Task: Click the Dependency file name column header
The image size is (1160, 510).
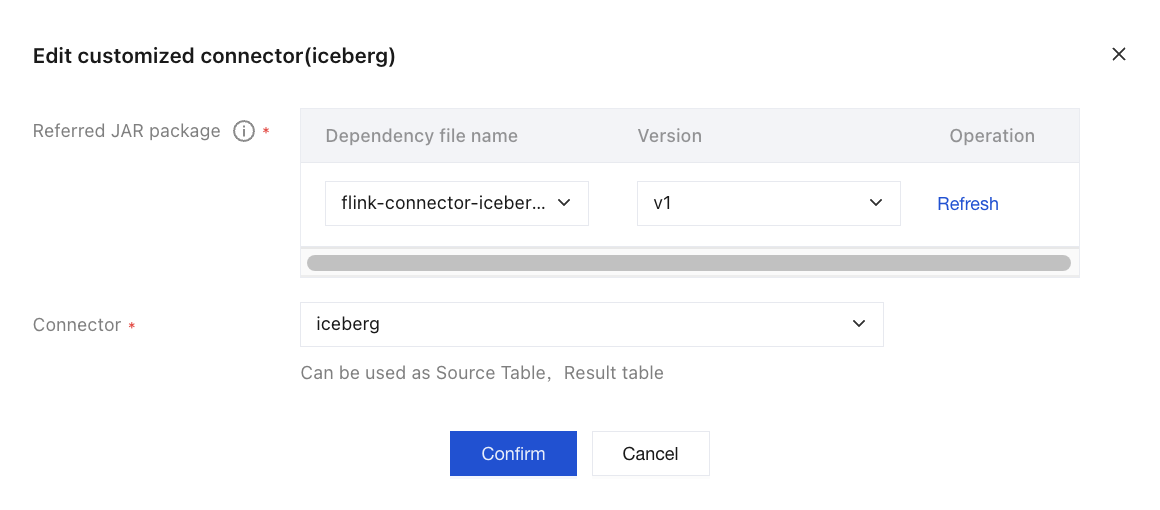Action: coord(422,136)
